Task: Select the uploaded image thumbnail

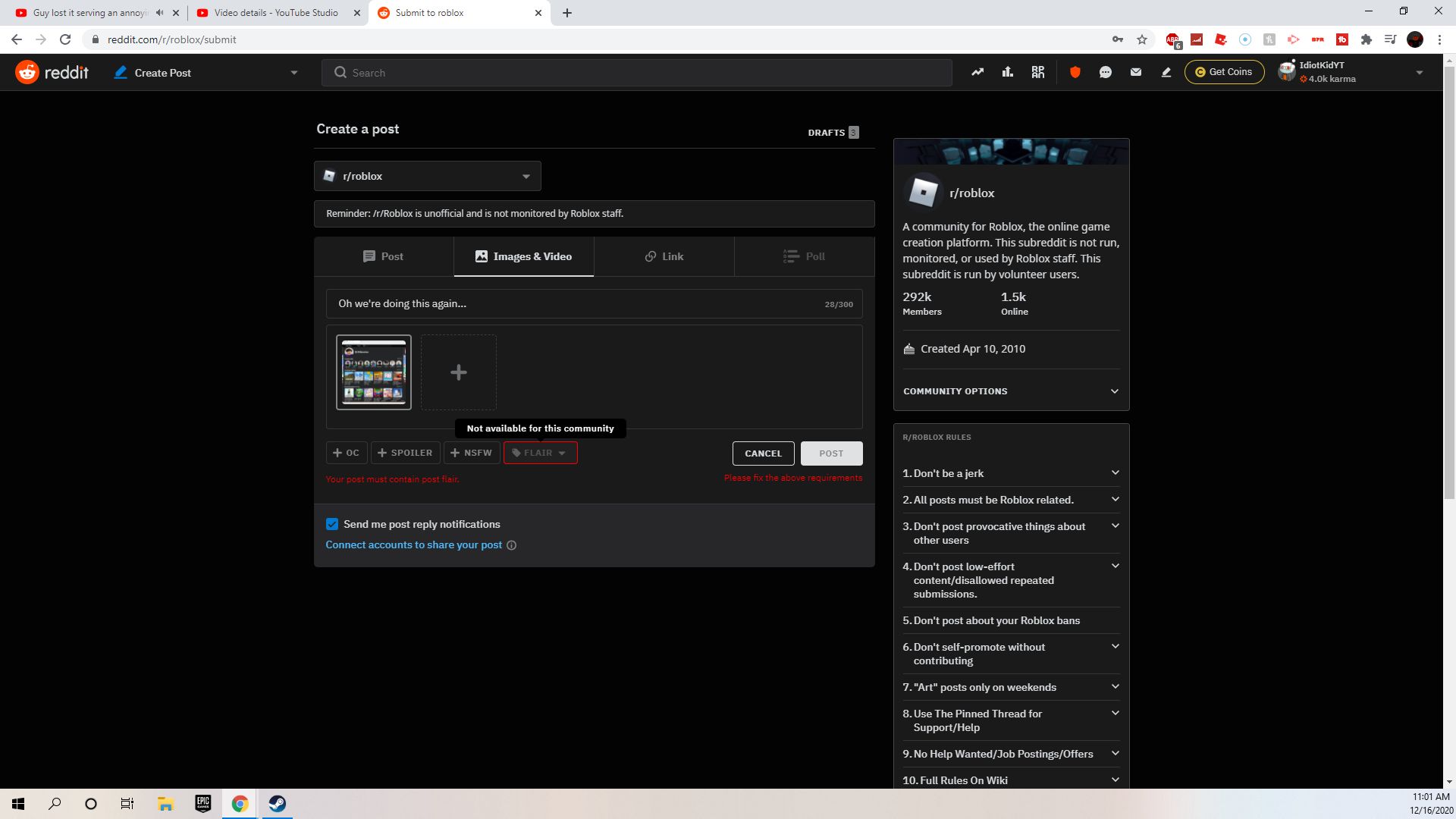Action: 374,372
